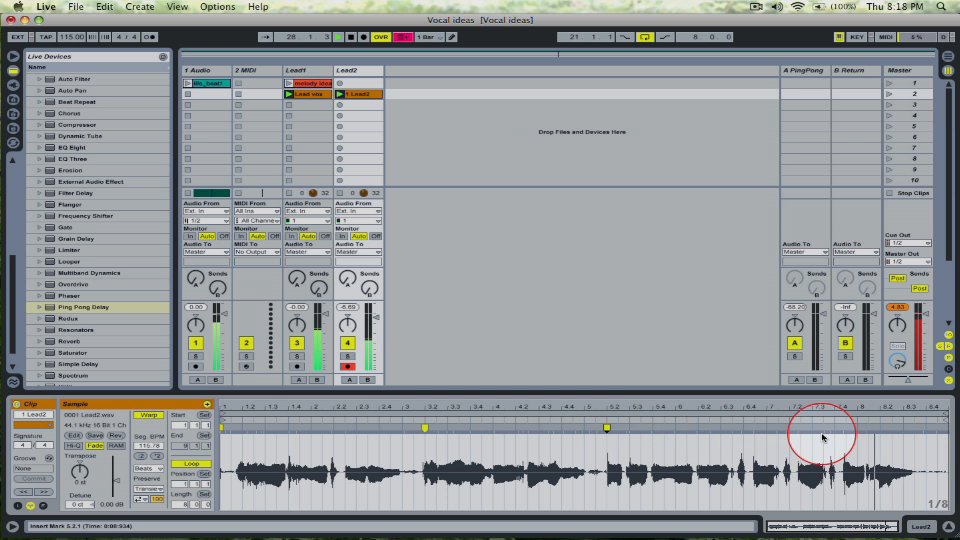The image size is (960, 540).
Task: Solo the Lead1 track
Action: point(297,356)
